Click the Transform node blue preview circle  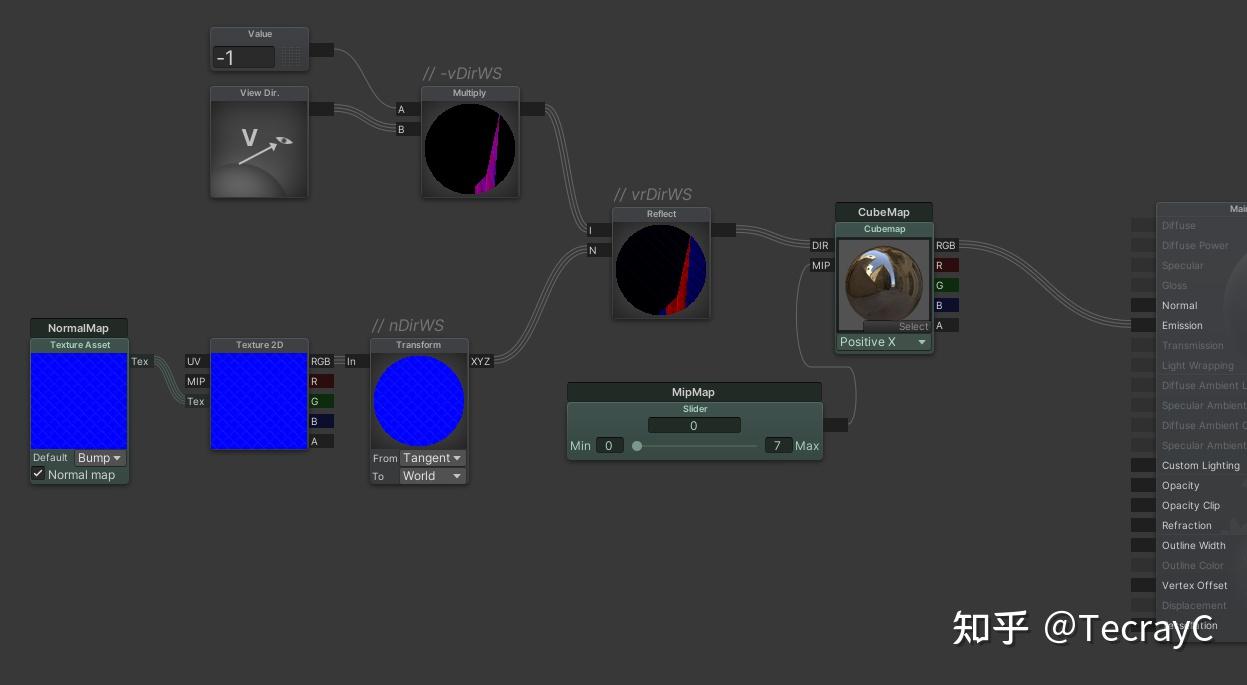tap(419, 400)
